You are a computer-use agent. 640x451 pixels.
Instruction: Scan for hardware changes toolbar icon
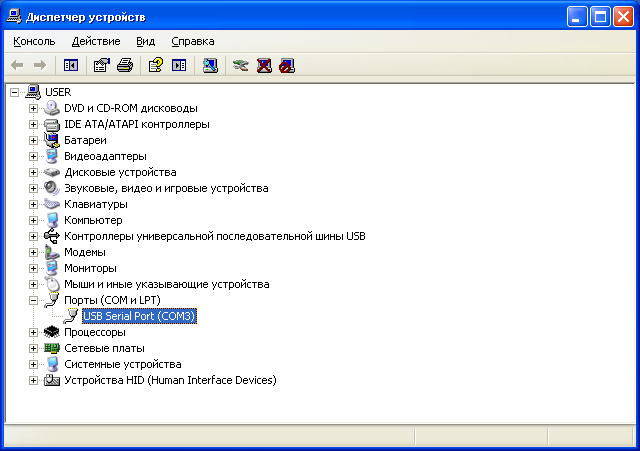210,65
